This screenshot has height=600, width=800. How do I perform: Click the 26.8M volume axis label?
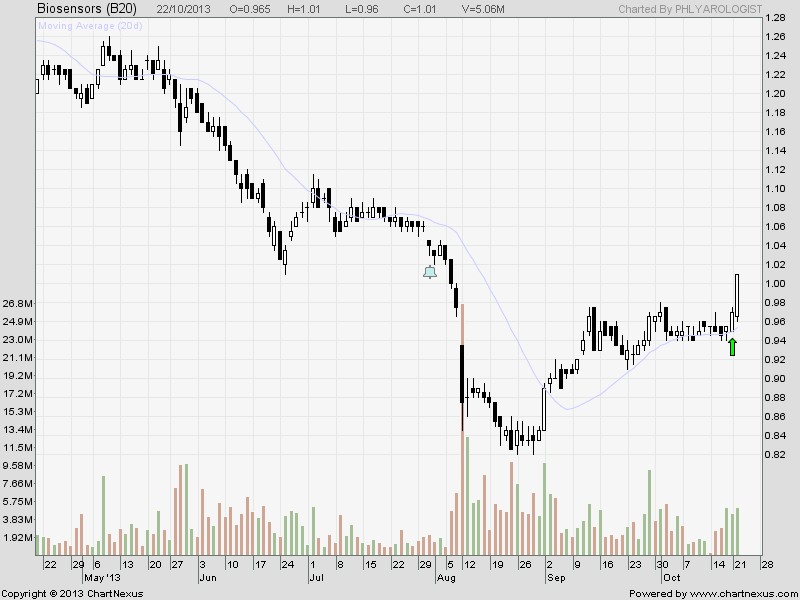19,303
